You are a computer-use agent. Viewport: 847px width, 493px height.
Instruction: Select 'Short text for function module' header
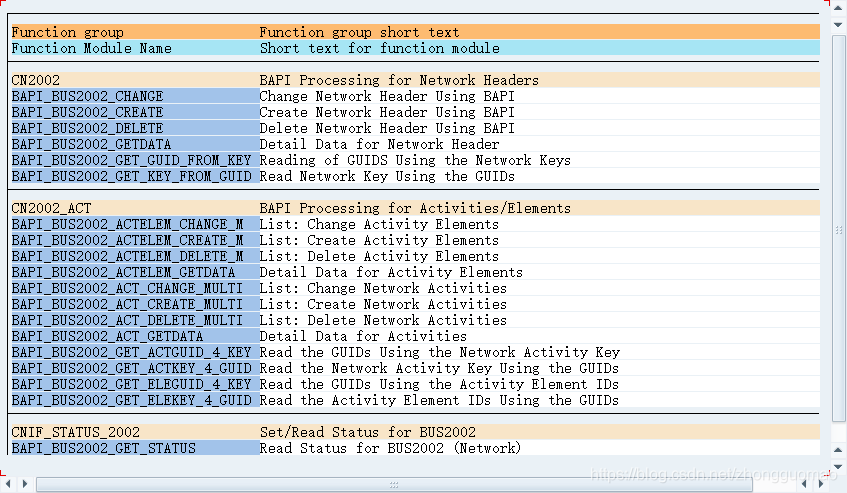point(380,49)
